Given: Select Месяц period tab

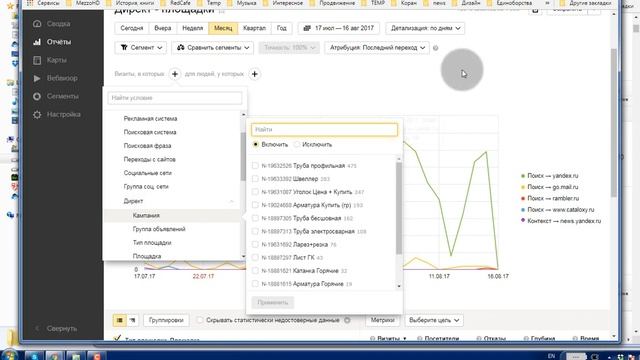Looking at the screenshot, I should 223,28.
